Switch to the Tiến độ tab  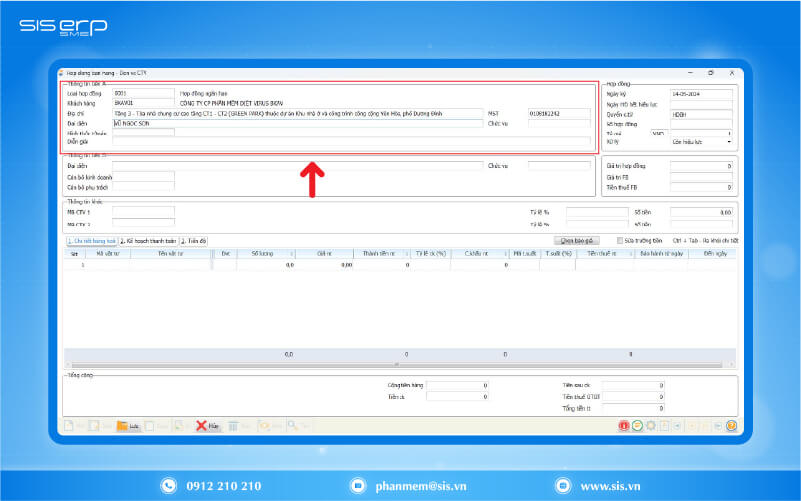click(194, 241)
